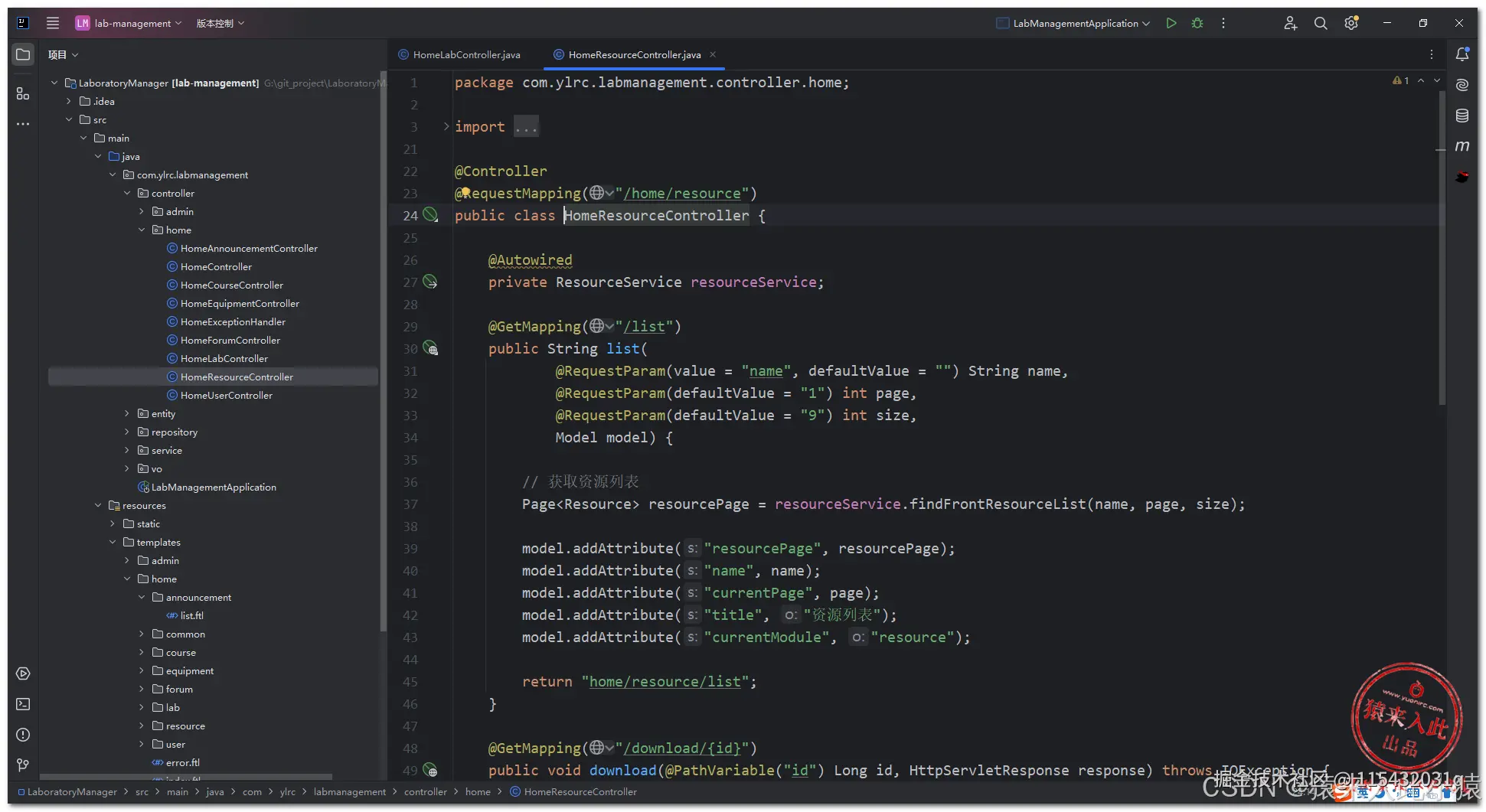Viewport: 1486px width, 812px height.
Task: Expand the service package
Action: pos(127,450)
